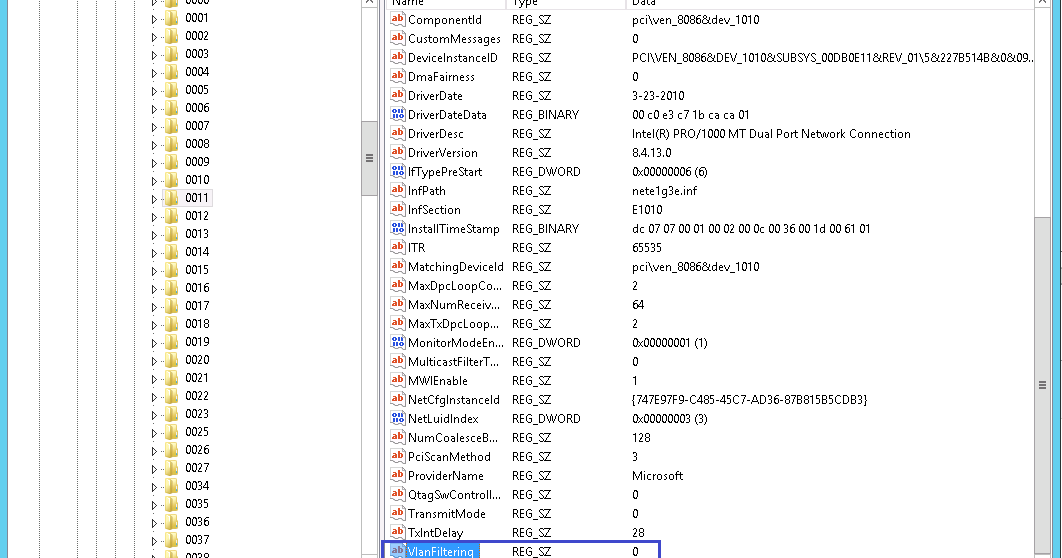Select the DriverVersion value name
The width and height of the screenshot is (1062, 558).
pyautogui.click(x=442, y=152)
